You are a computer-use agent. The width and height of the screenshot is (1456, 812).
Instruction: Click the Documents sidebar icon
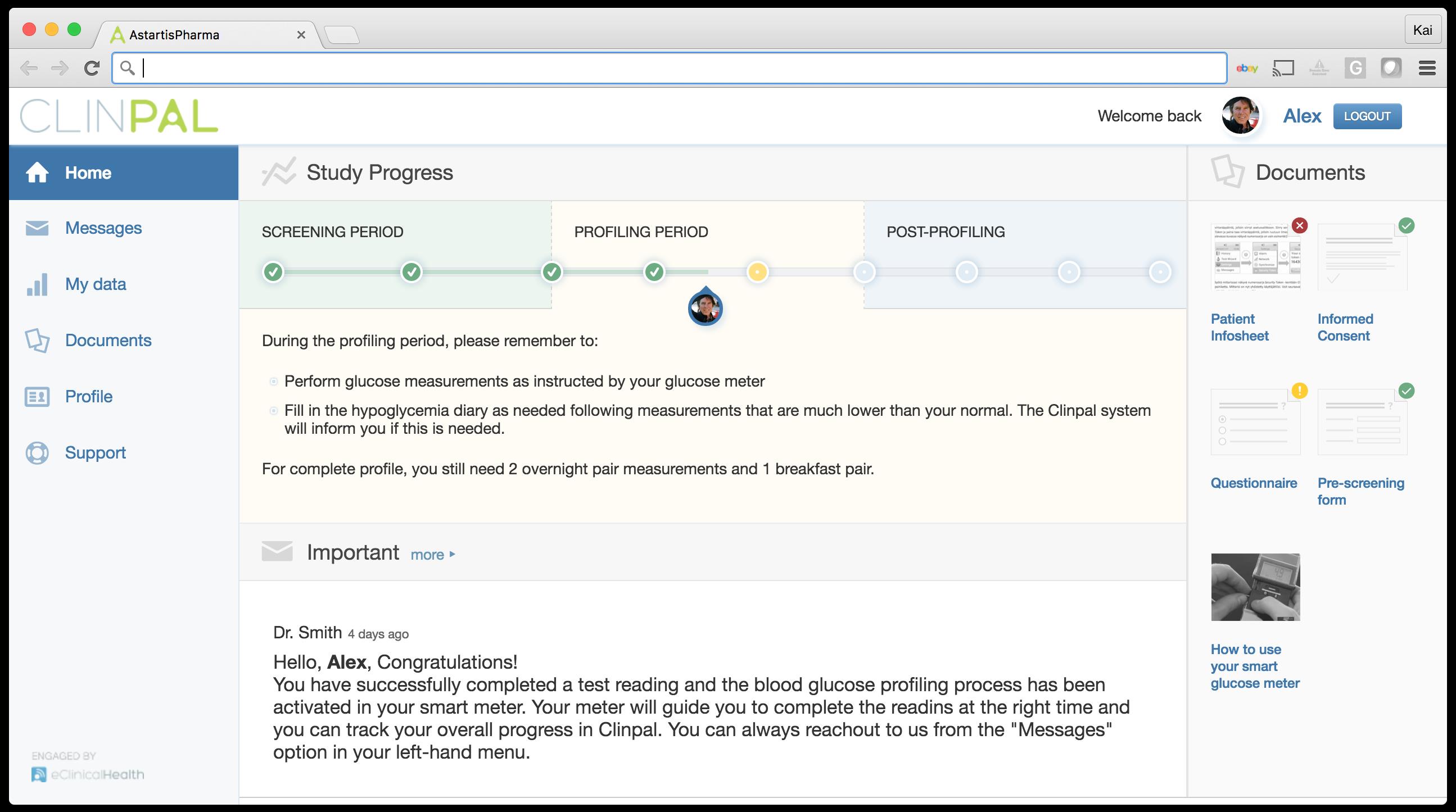click(37, 340)
